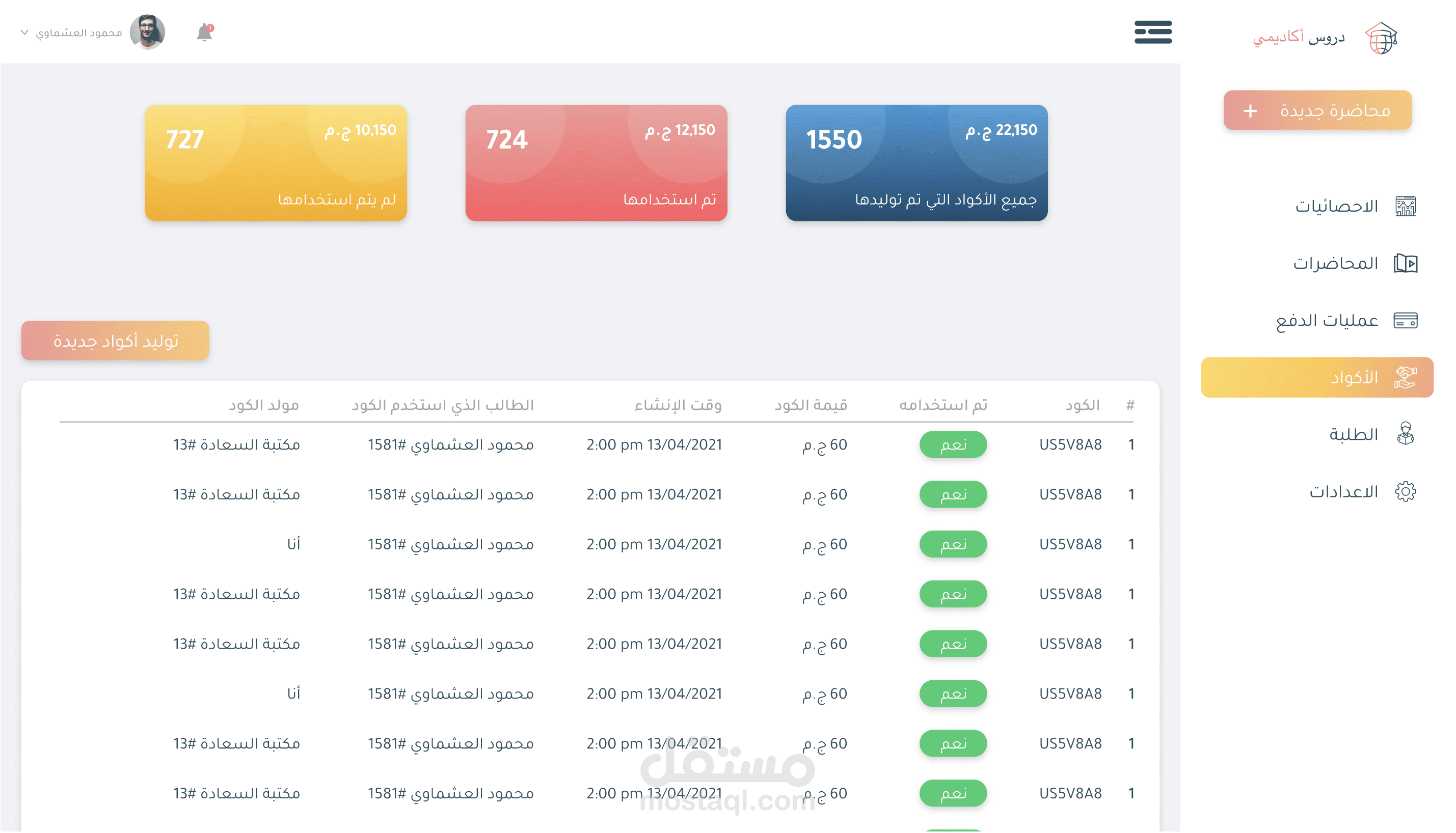Click the academy graduation cap logo
Image resolution: width=1456 pixels, height=833 pixels.
tap(1381, 38)
